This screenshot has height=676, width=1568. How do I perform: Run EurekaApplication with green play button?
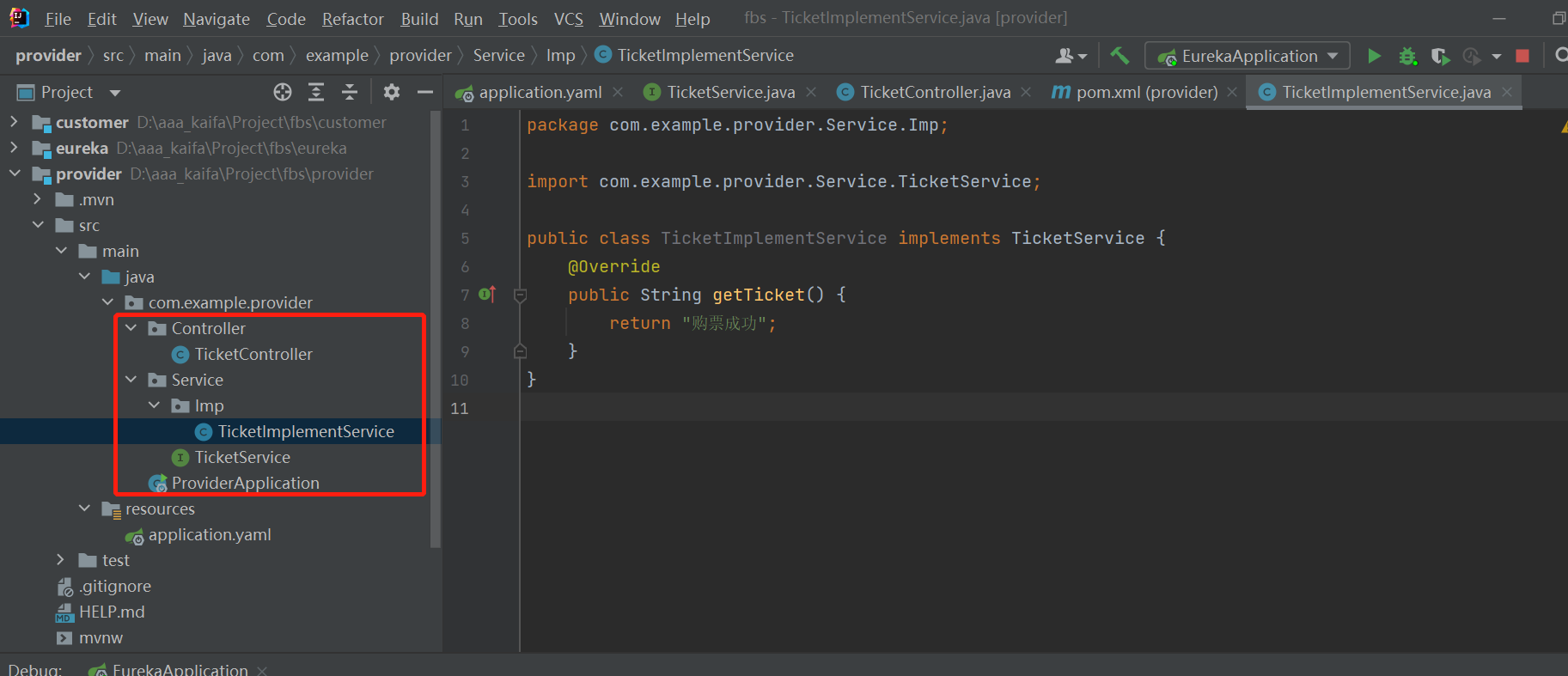click(1374, 56)
